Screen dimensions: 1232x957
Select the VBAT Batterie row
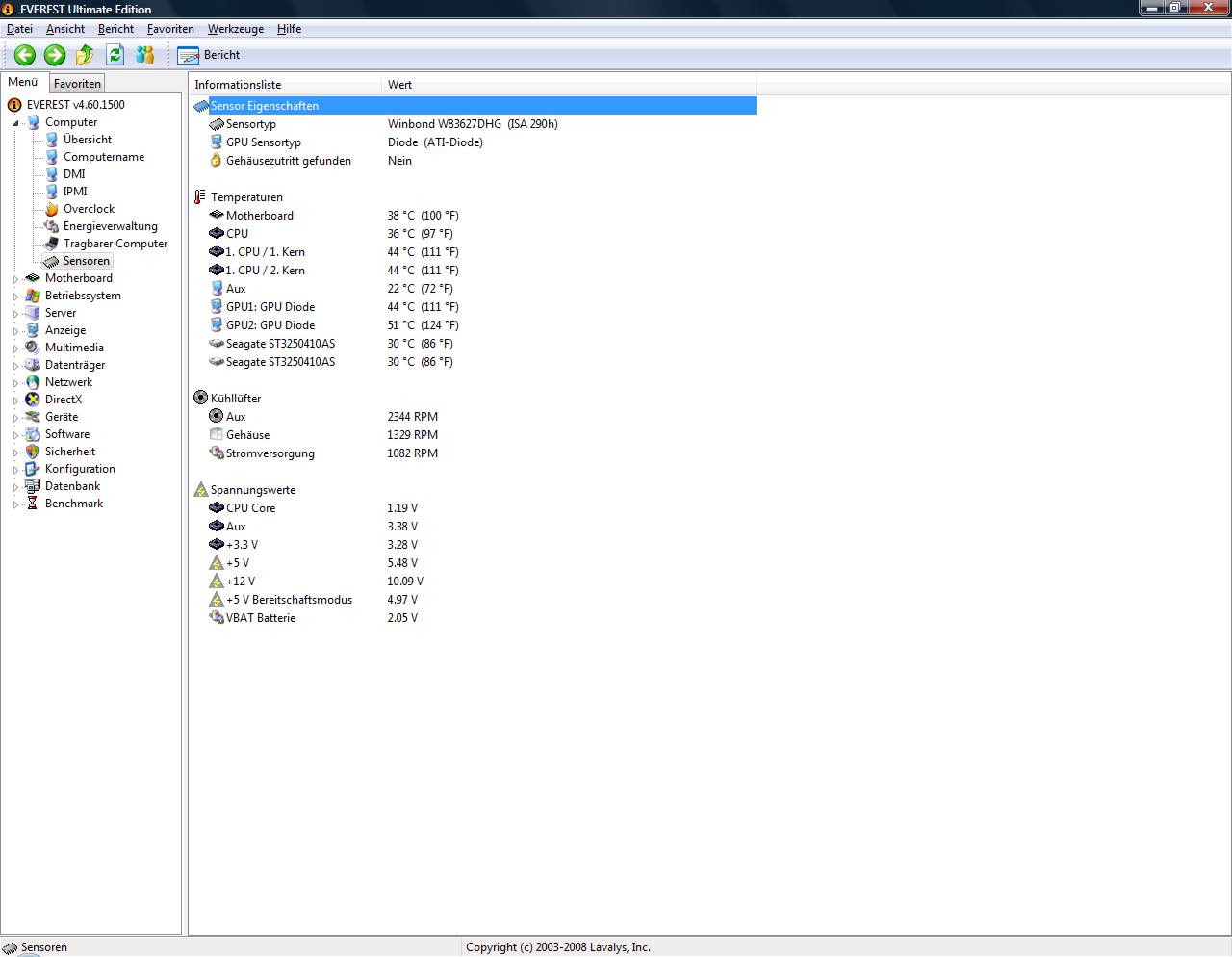tap(475, 618)
